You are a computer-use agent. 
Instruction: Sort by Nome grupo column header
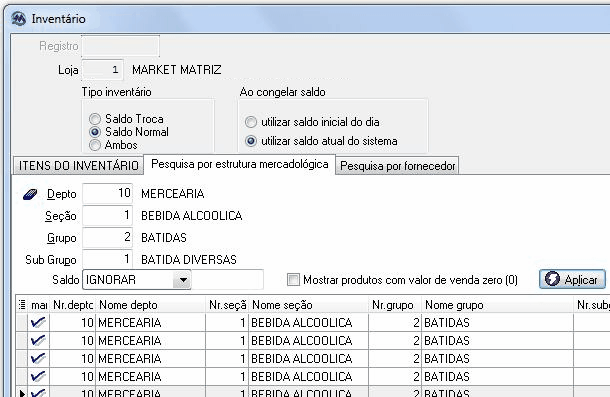[498, 305]
